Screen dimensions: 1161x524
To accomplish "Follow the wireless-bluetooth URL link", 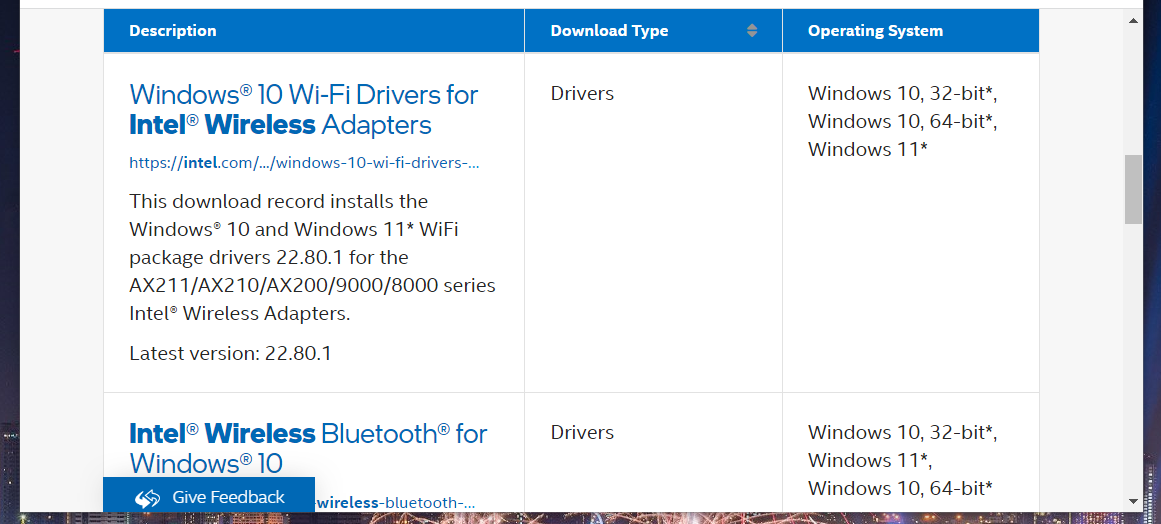I will (x=395, y=503).
